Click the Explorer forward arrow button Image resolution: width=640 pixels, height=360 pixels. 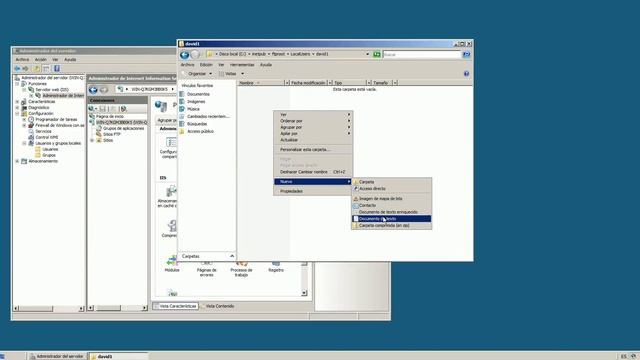(x=196, y=54)
